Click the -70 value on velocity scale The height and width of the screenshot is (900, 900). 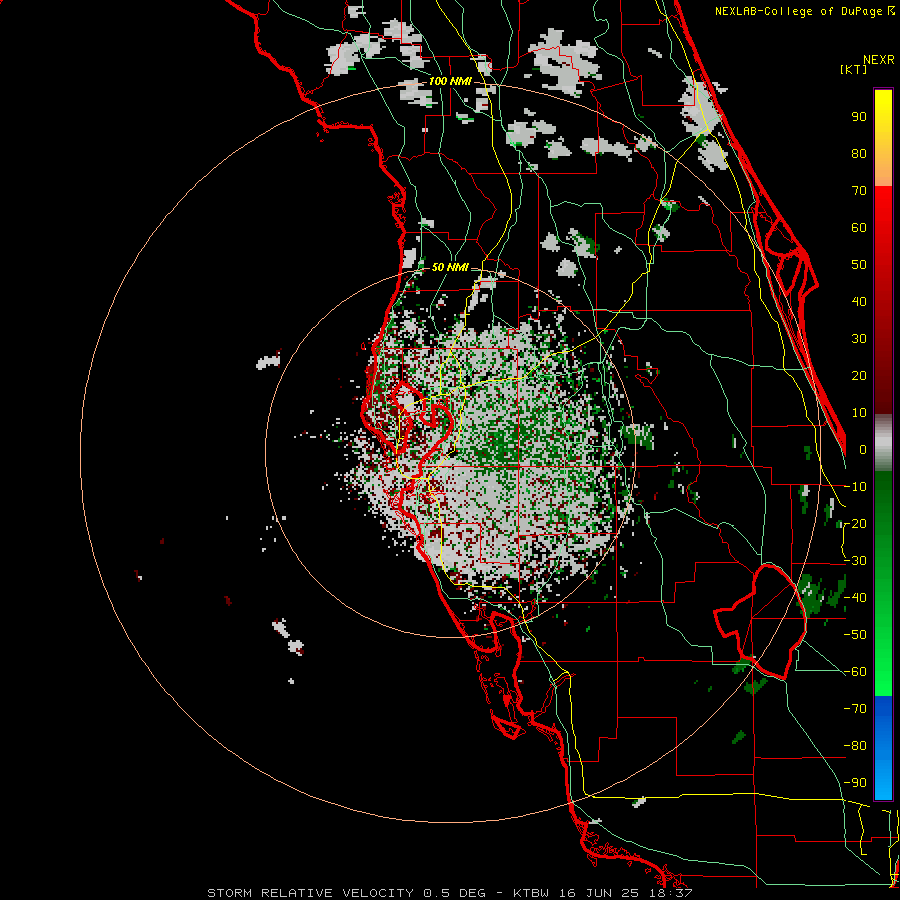856,709
